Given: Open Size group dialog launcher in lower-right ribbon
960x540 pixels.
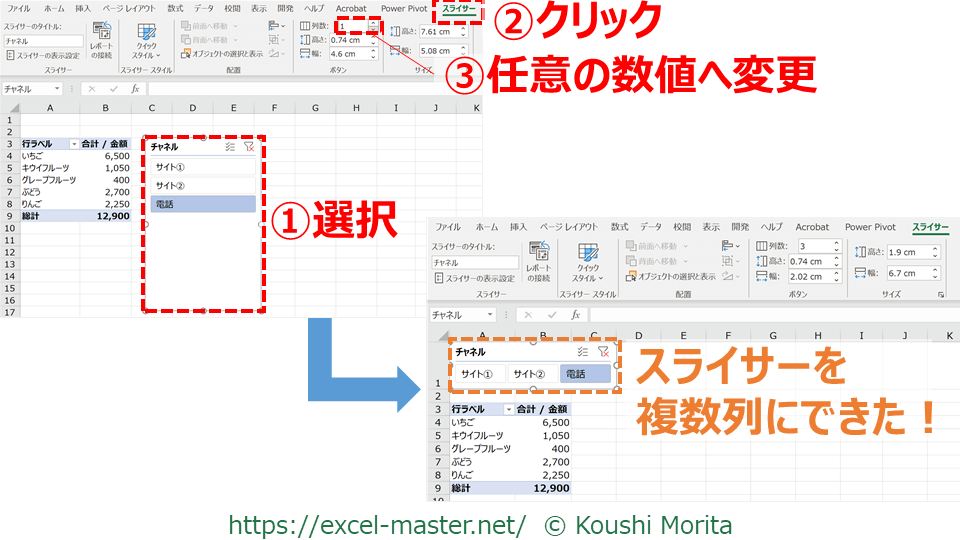Looking at the screenshot, I should point(941,295).
